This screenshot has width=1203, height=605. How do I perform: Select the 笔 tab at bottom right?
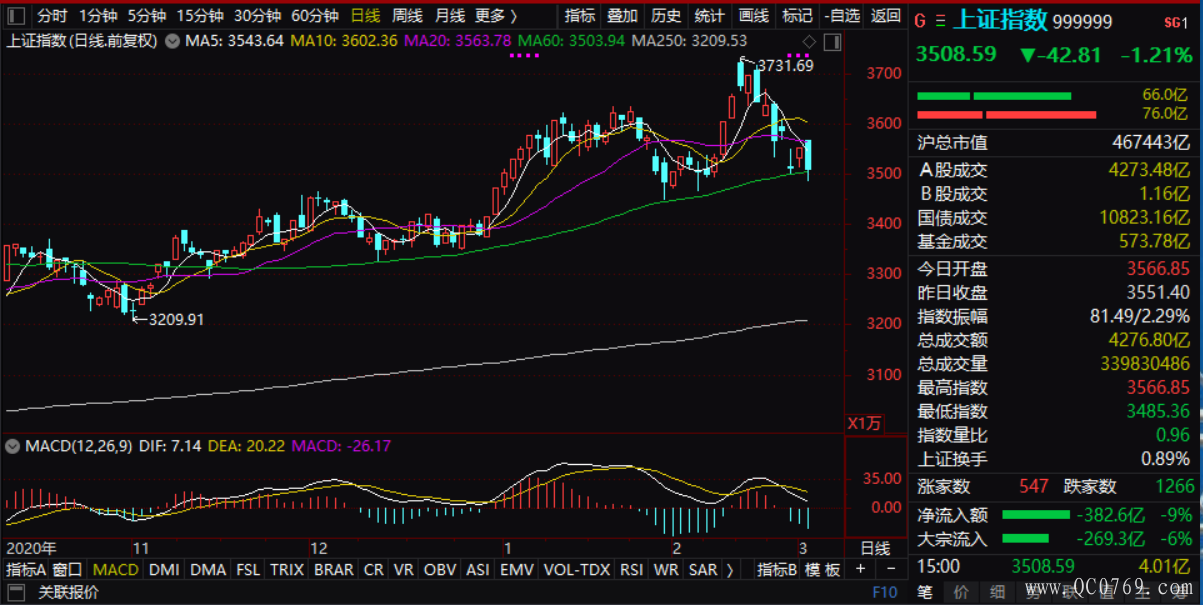click(x=927, y=592)
